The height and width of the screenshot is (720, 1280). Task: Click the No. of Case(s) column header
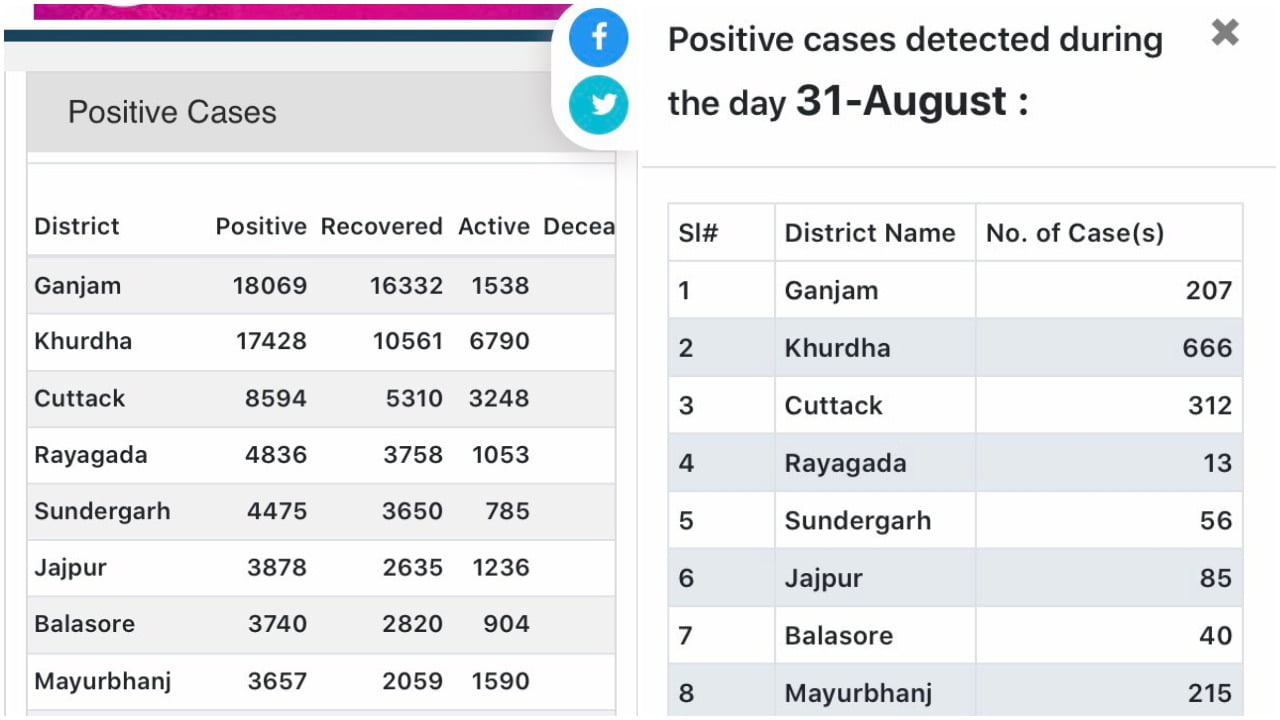tap(1075, 233)
